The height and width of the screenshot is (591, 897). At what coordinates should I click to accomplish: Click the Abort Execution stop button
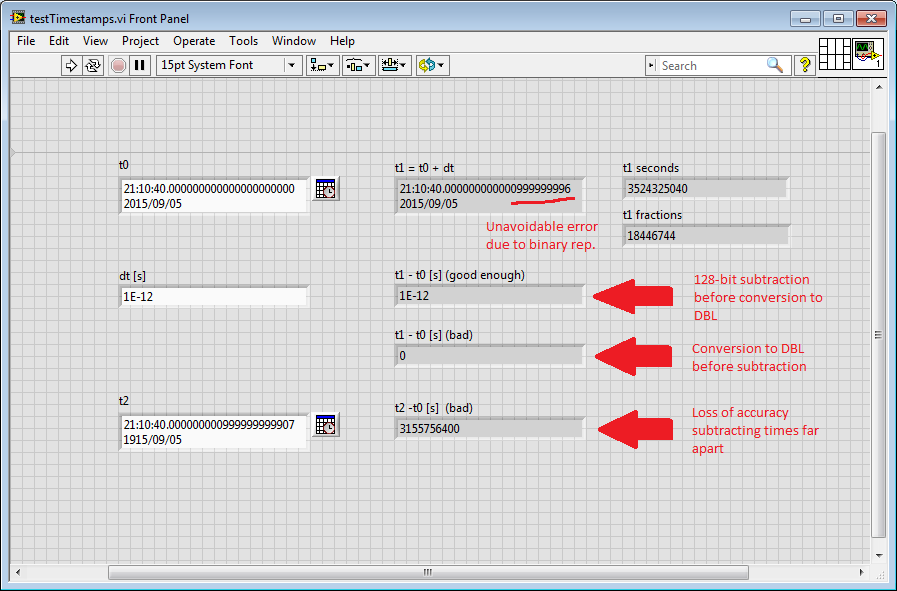pyautogui.click(x=118, y=65)
